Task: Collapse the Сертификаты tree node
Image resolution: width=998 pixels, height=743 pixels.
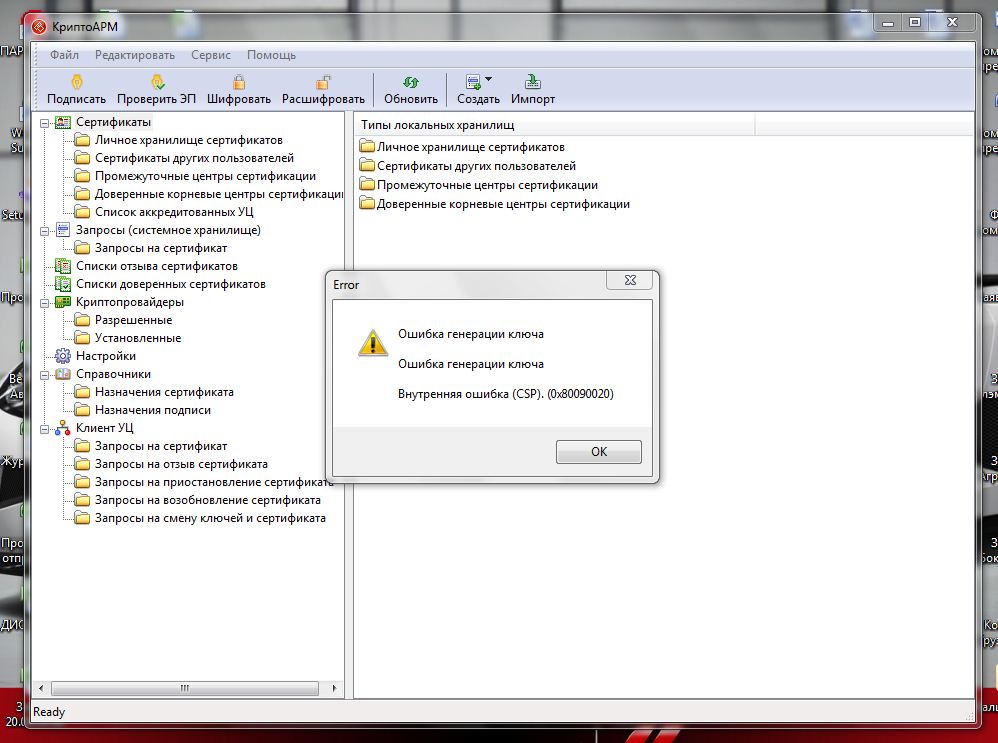Action: [x=44, y=122]
